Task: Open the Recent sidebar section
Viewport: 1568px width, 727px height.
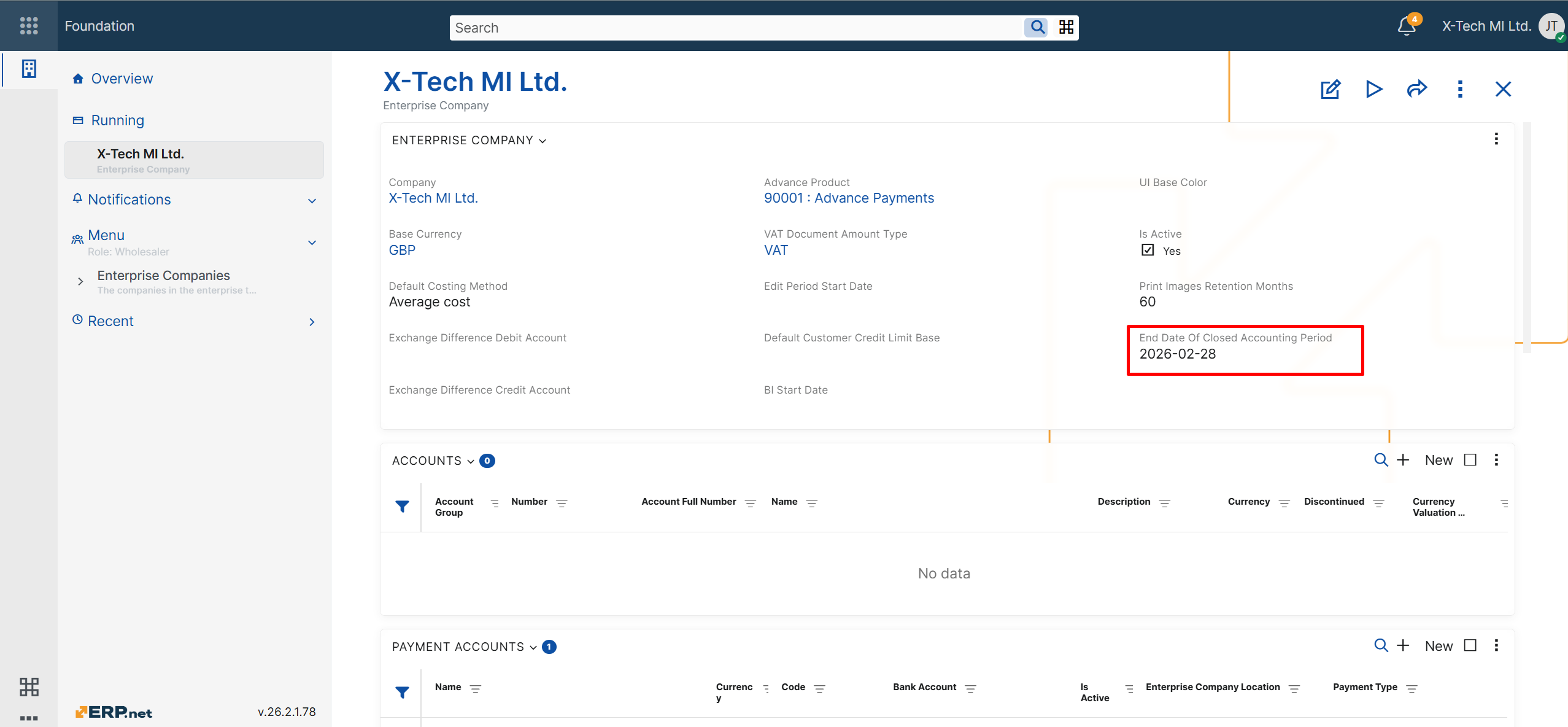Action: click(x=110, y=321)
